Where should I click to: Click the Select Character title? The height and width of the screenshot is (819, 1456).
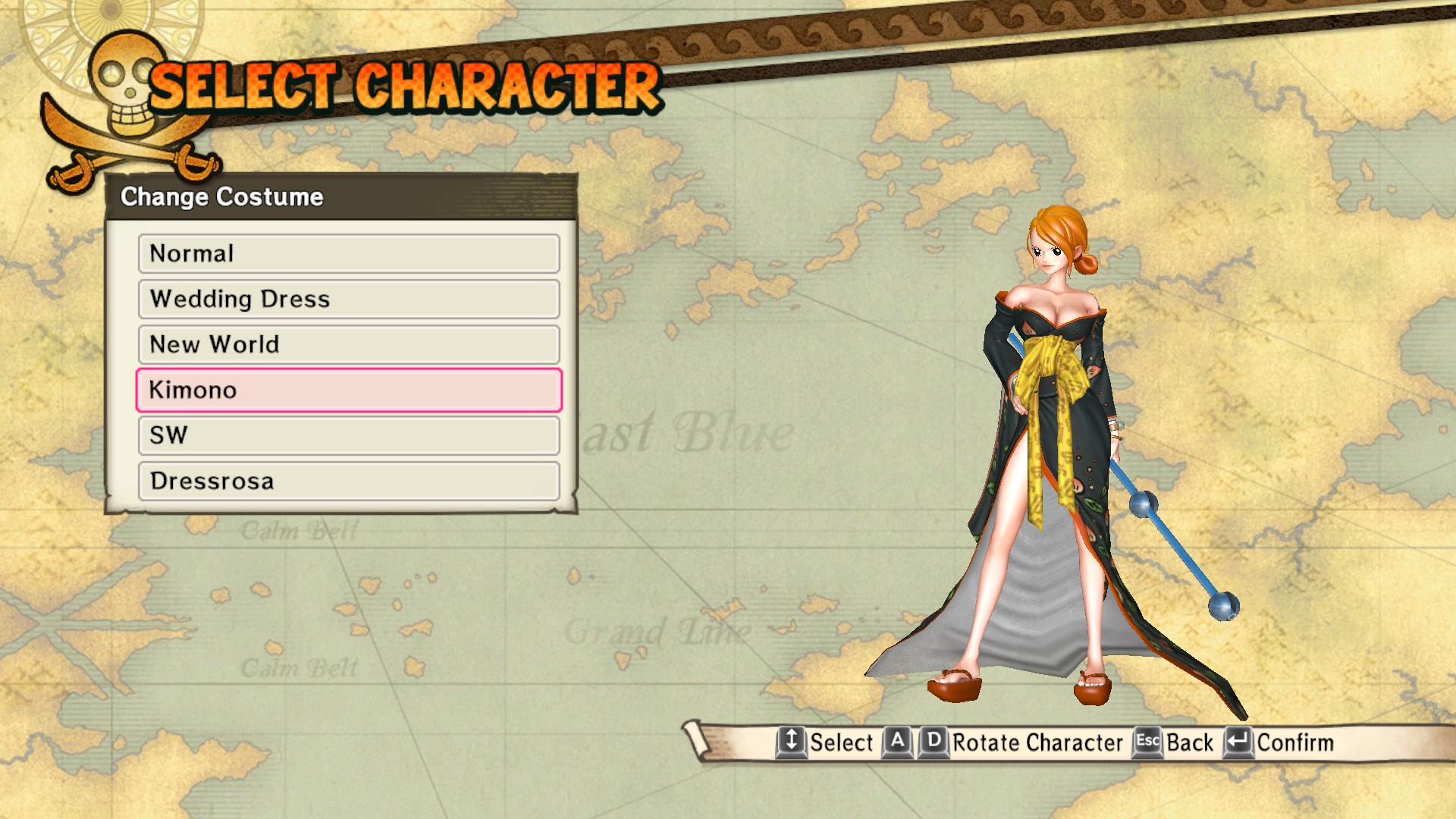[x=405, y=87]
